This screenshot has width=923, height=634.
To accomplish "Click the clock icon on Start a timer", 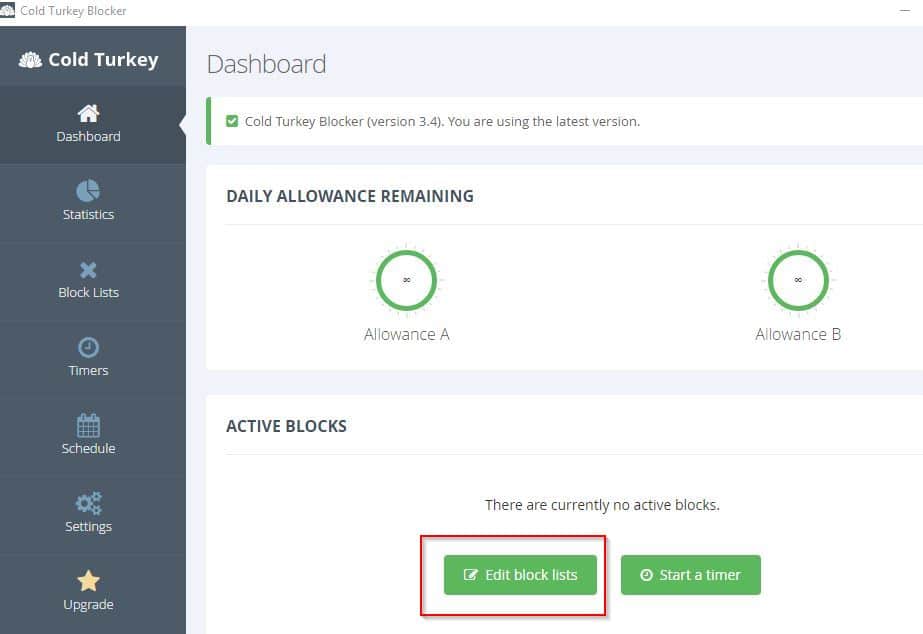I will tap(646, 575).
